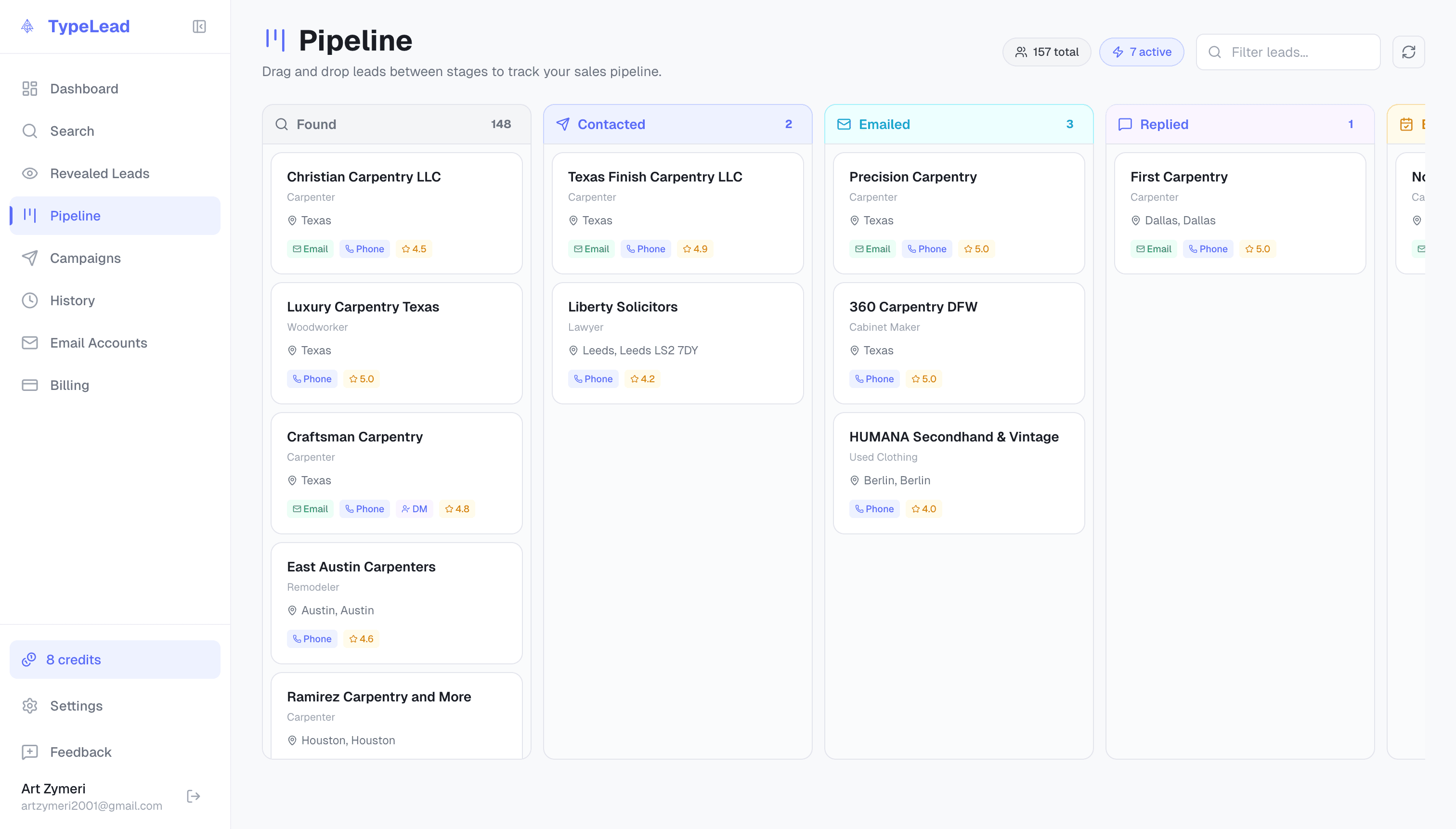The height and width of the screenshot is (829, 1456).
Task: Refresh the pipeline with the refresh icon
Action: [x=1409, y=52]
